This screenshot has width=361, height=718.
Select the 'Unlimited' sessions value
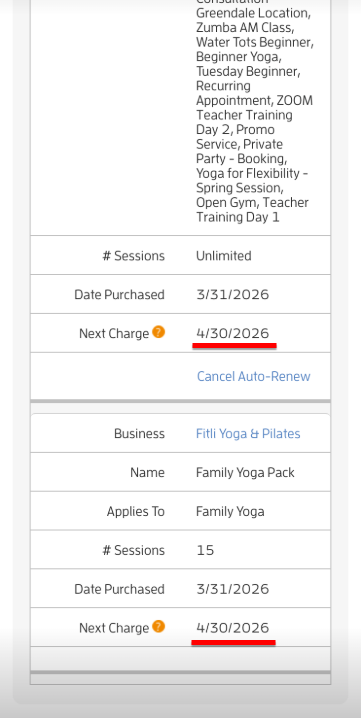pos(224,256)
